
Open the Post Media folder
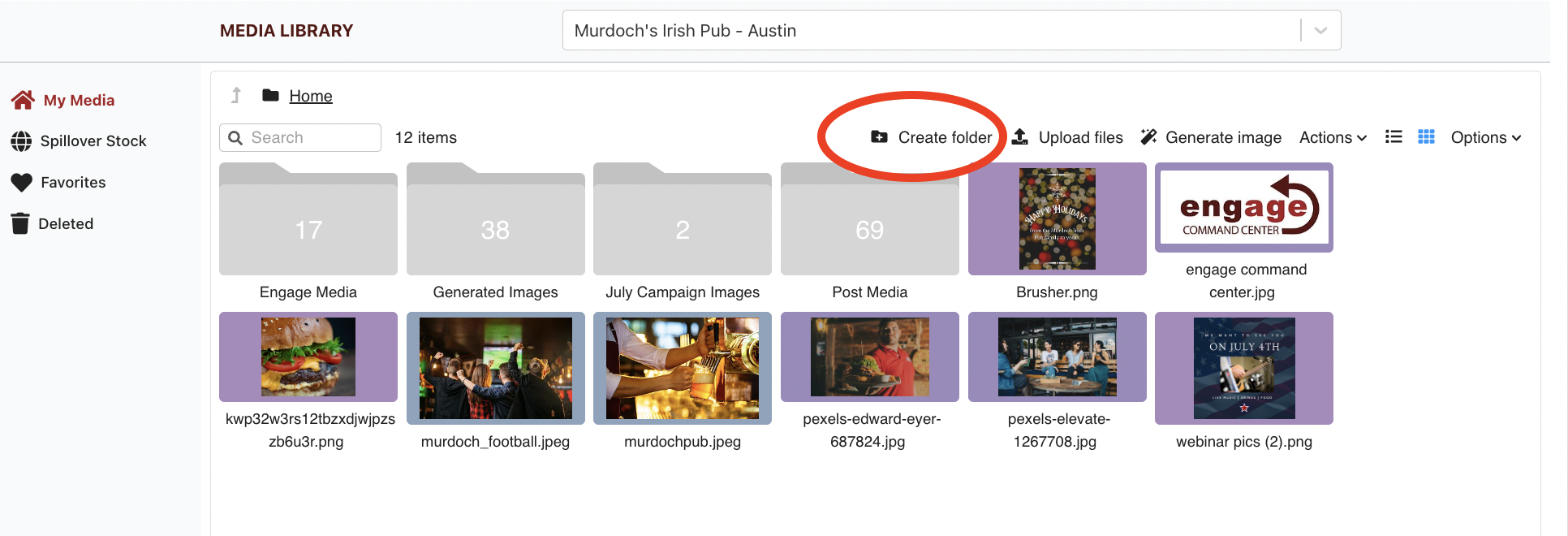[869, 221]
